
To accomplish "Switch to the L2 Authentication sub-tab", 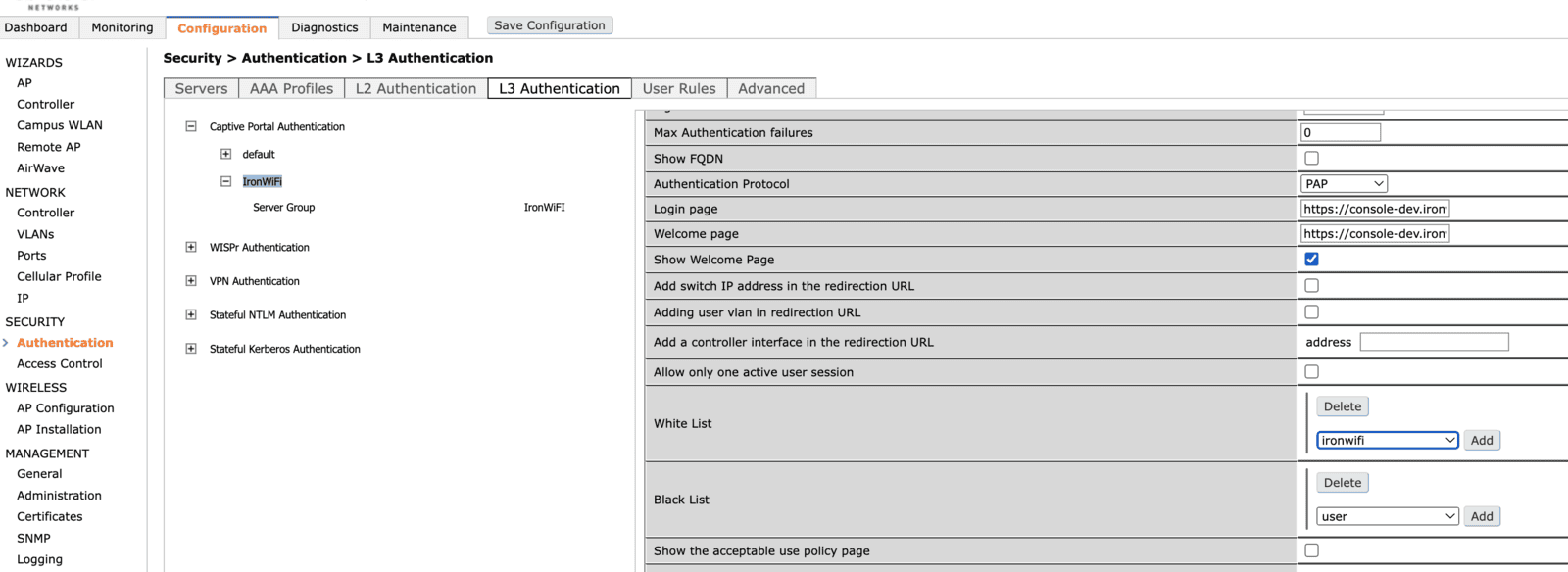I will 416,88.
